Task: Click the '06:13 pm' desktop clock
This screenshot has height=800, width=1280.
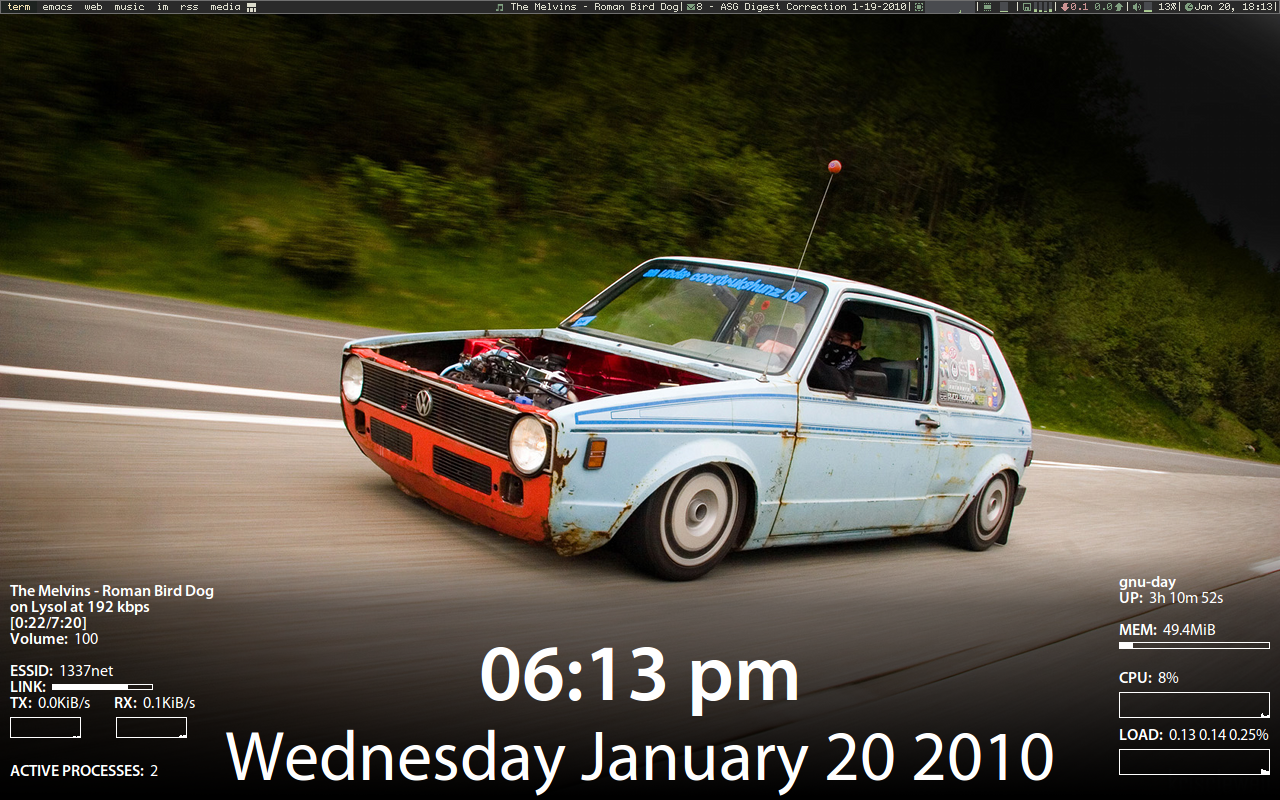Action: click(x=640, y=676)
